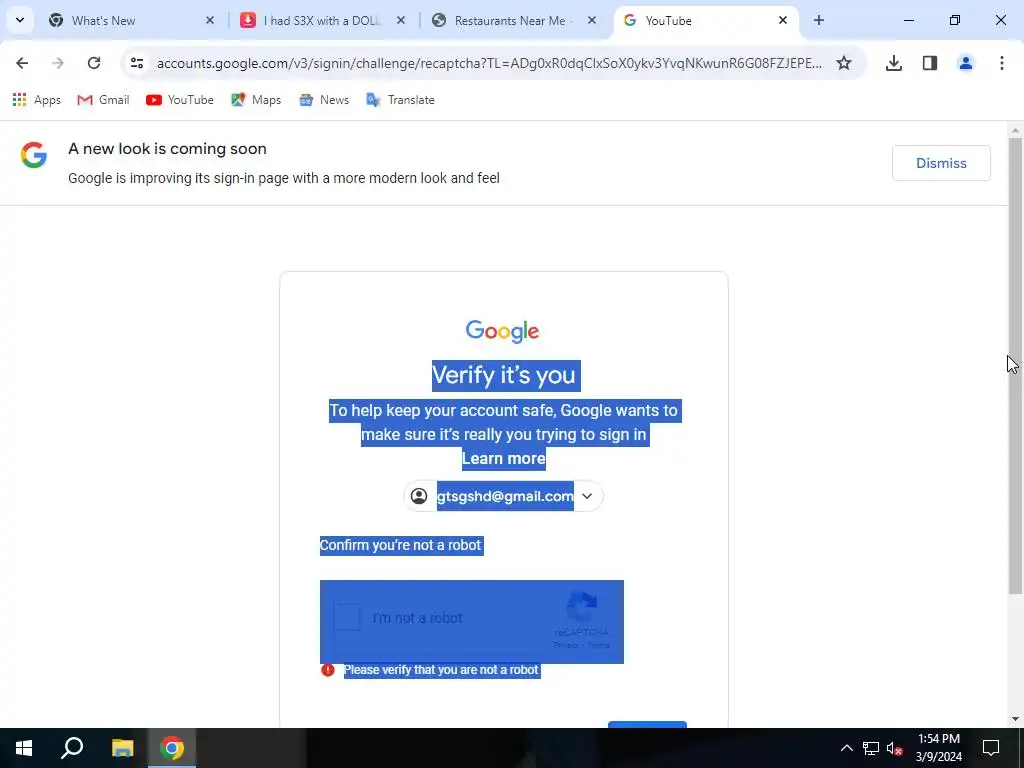Expand the gtsgshd@gmail.com account chevron

point(587,496)
